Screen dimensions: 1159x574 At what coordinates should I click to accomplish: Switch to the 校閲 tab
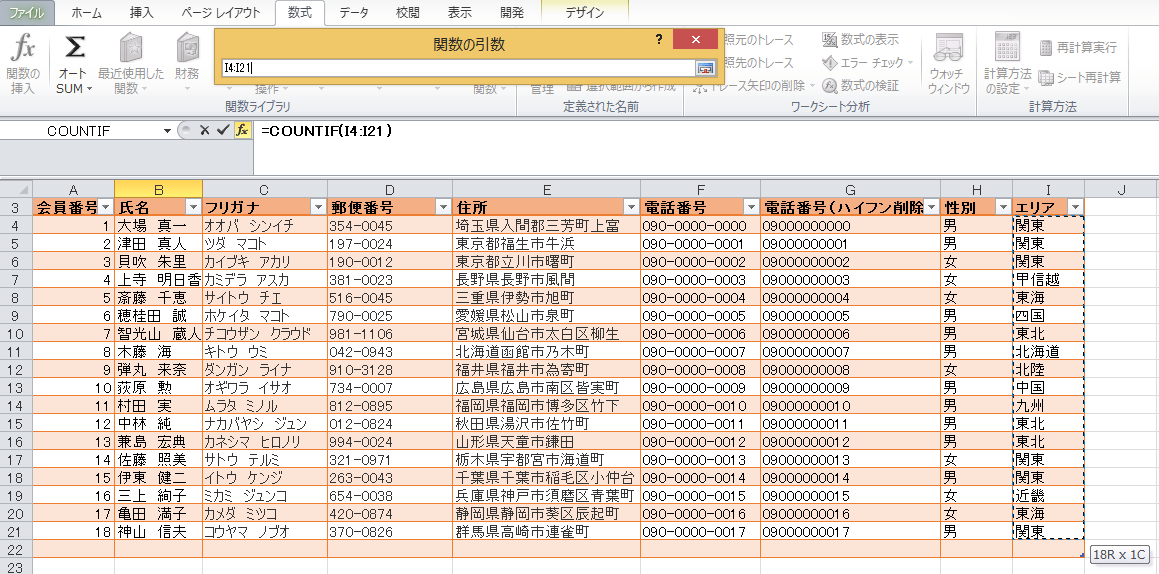[407, 13]
